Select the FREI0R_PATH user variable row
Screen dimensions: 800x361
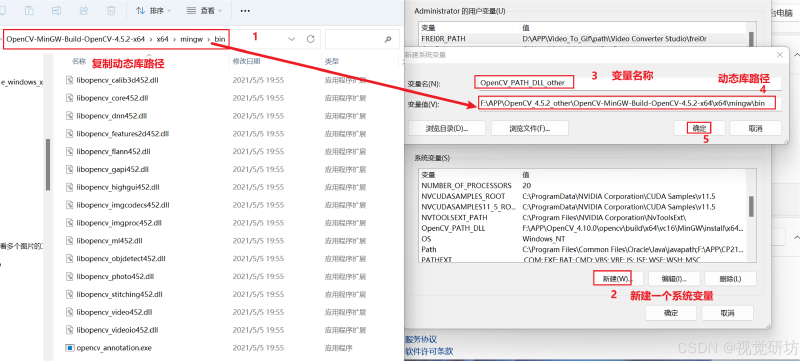click(583, 38)
